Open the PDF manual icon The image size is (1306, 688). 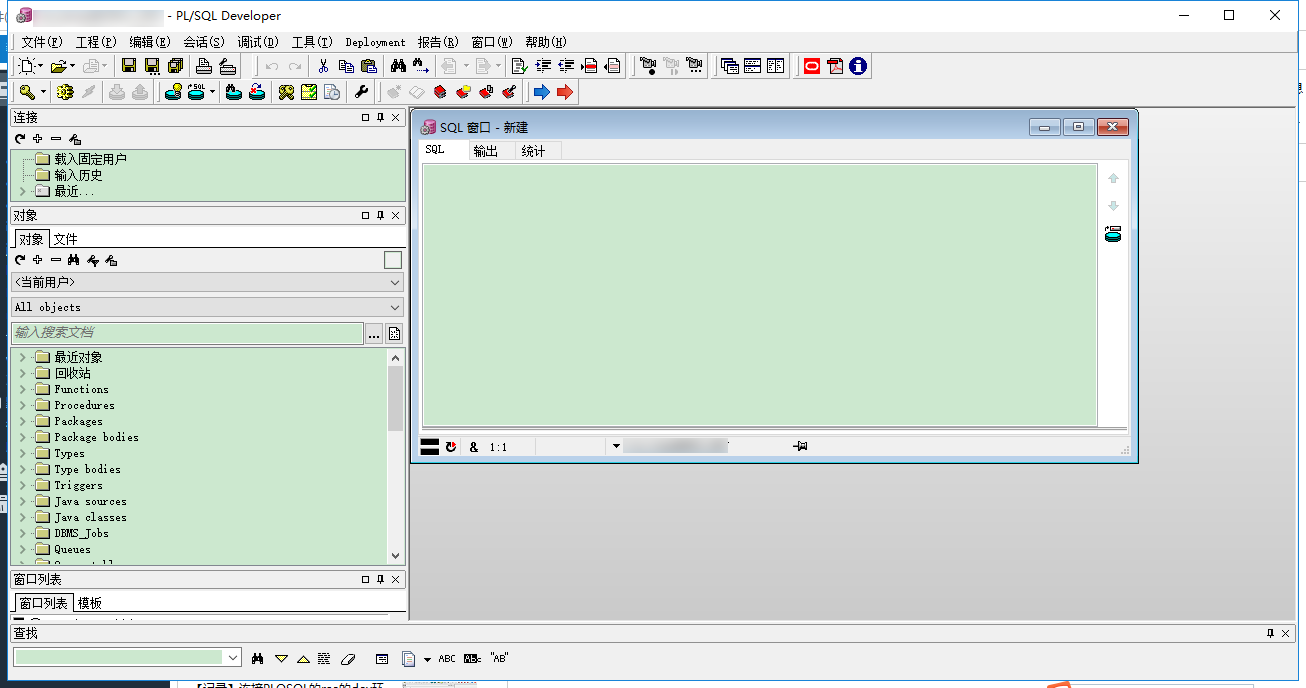click(x=835, y=66)
